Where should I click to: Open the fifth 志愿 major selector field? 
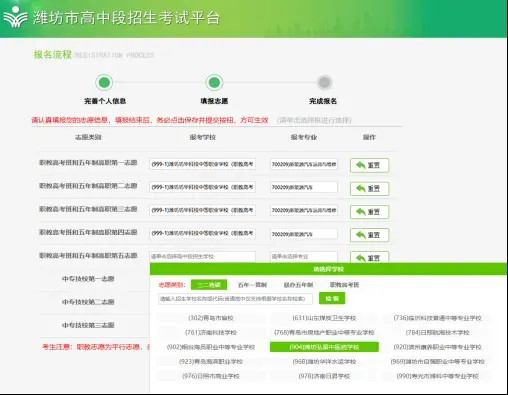[x=304, y=257]
